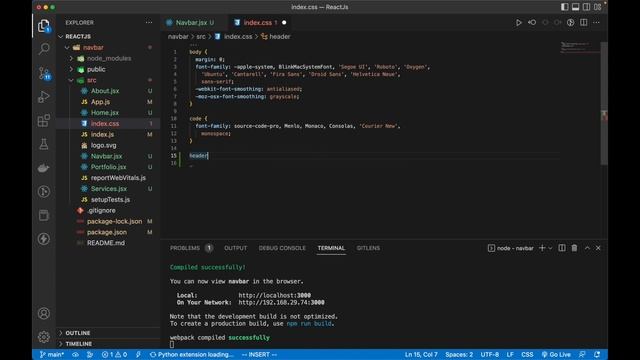
Task: Click the notifications bell in status bar
Action: coord(597,354)
